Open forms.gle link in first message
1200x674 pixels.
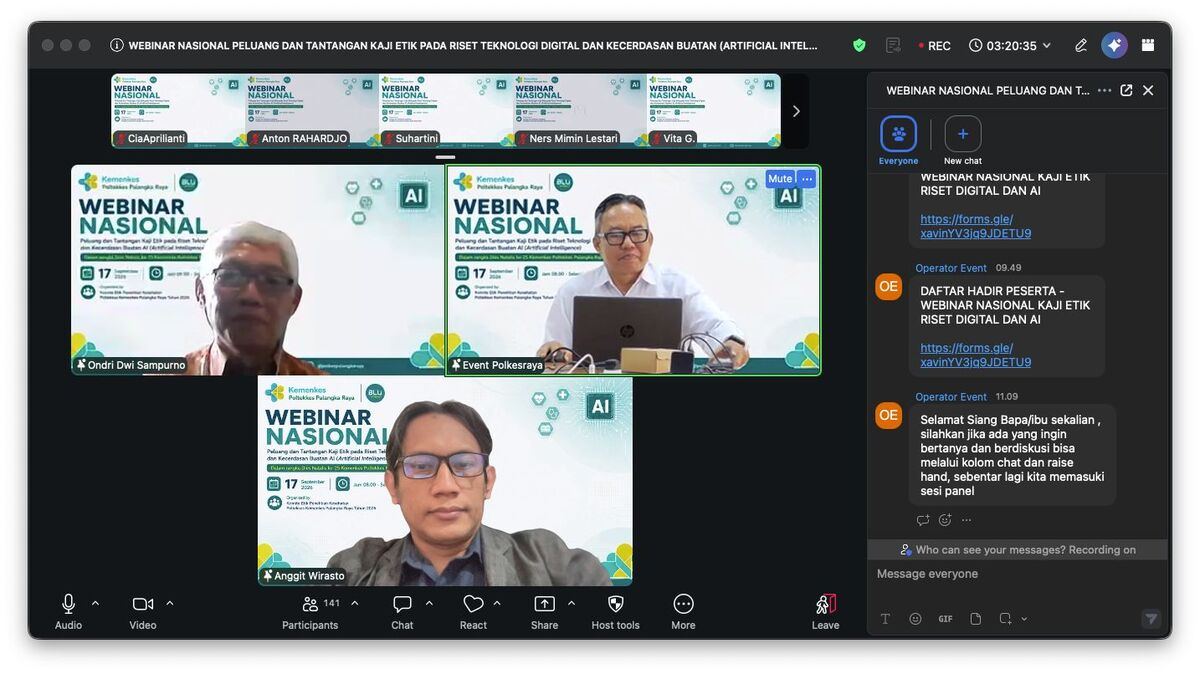[976, 226]
